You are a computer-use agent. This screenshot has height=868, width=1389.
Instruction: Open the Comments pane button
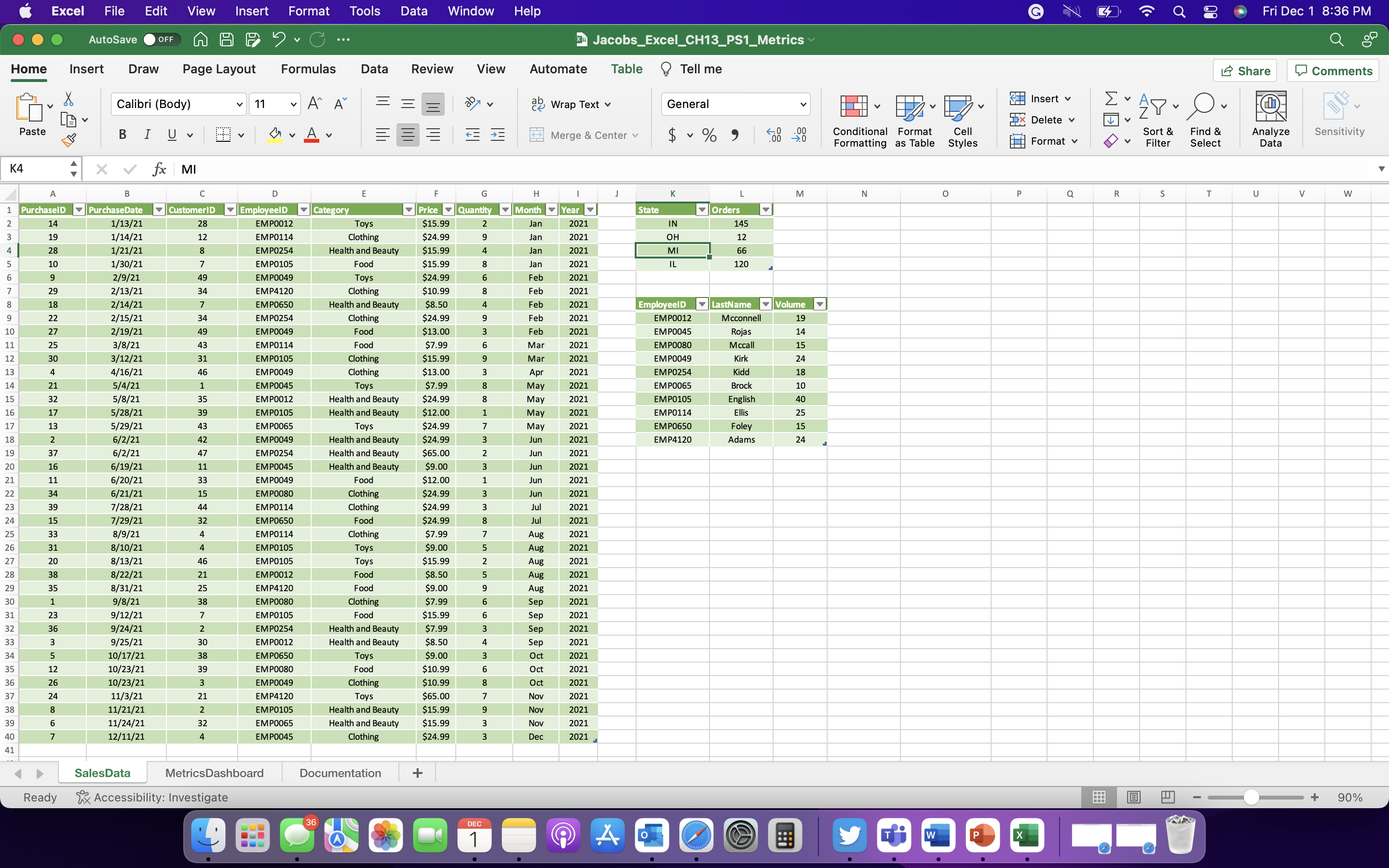click(x=1333, y=70)
